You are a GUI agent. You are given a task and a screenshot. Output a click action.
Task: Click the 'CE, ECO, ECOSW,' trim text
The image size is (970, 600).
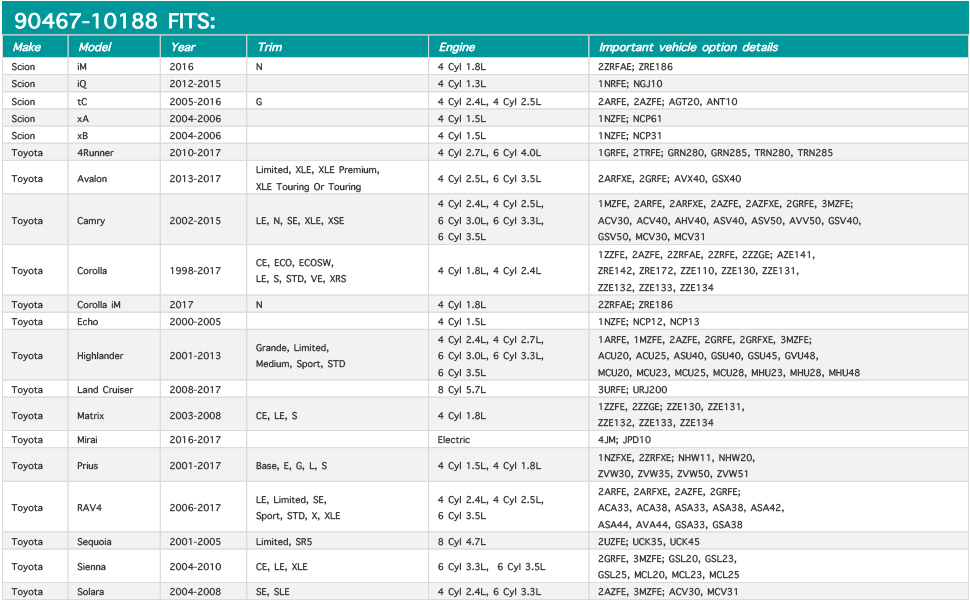[x=294, y=263]
